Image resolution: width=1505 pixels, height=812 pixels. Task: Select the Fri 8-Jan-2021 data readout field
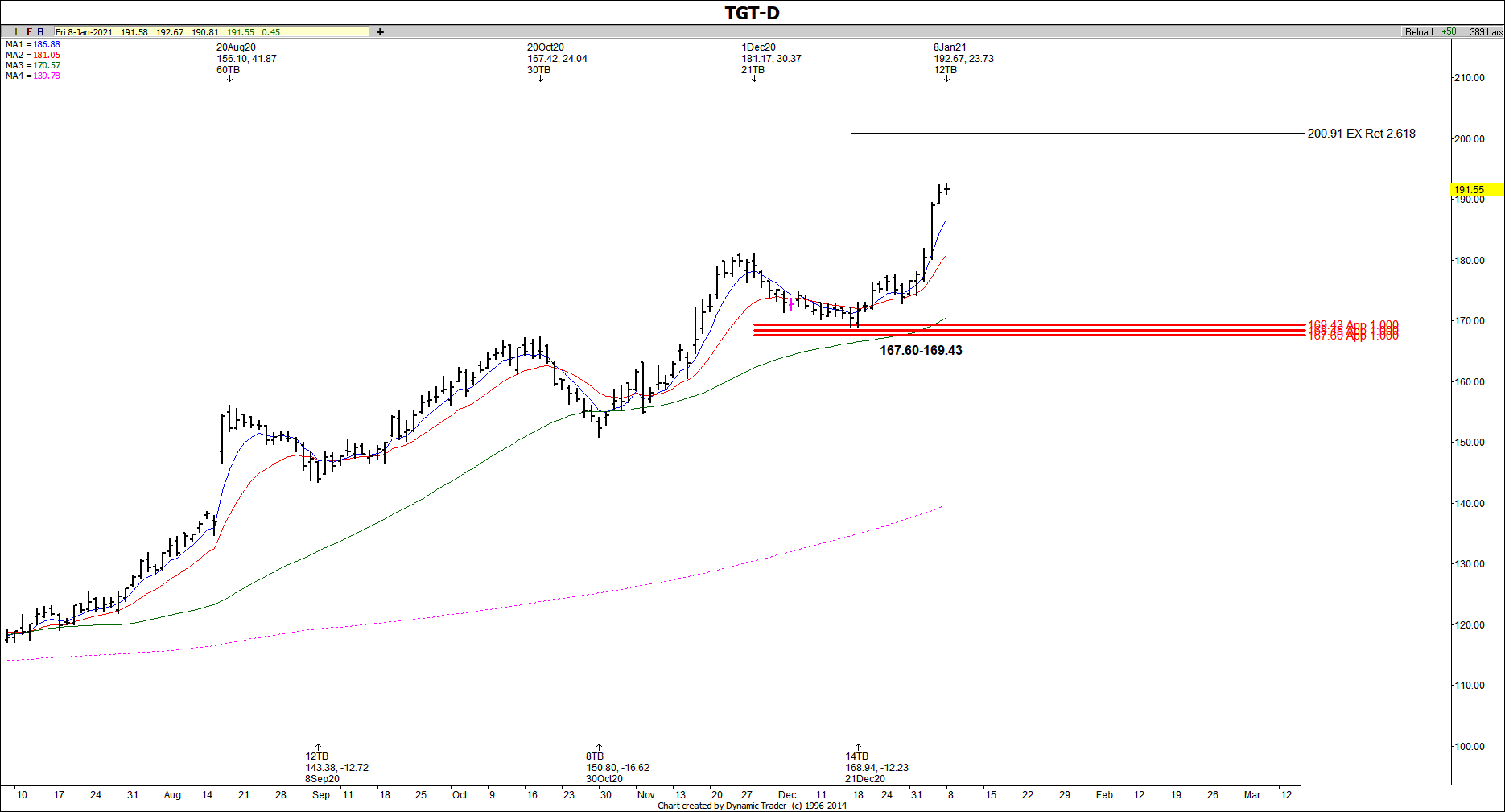(212, 32)
